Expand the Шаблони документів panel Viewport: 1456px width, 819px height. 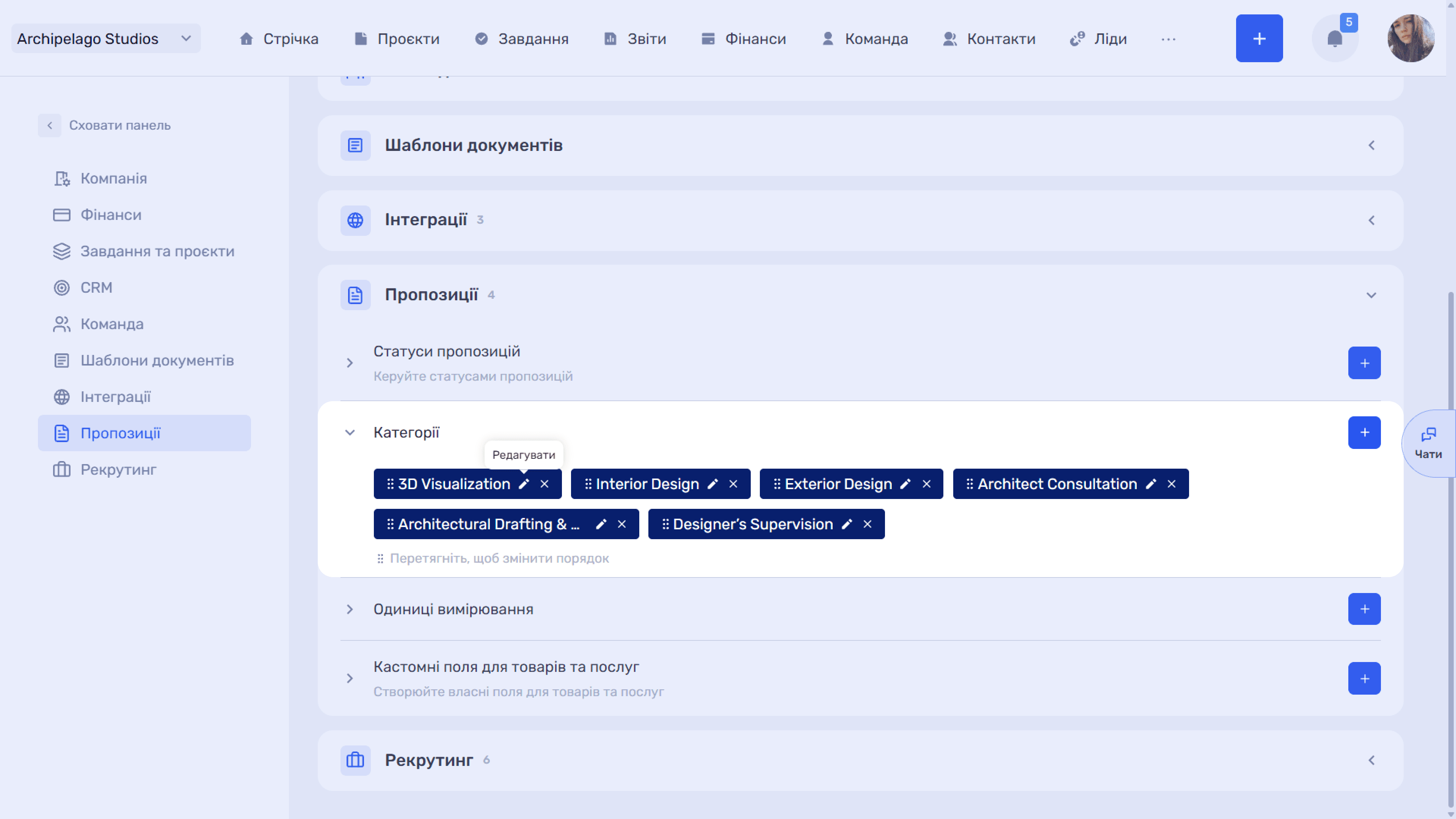coord(1371,145)
